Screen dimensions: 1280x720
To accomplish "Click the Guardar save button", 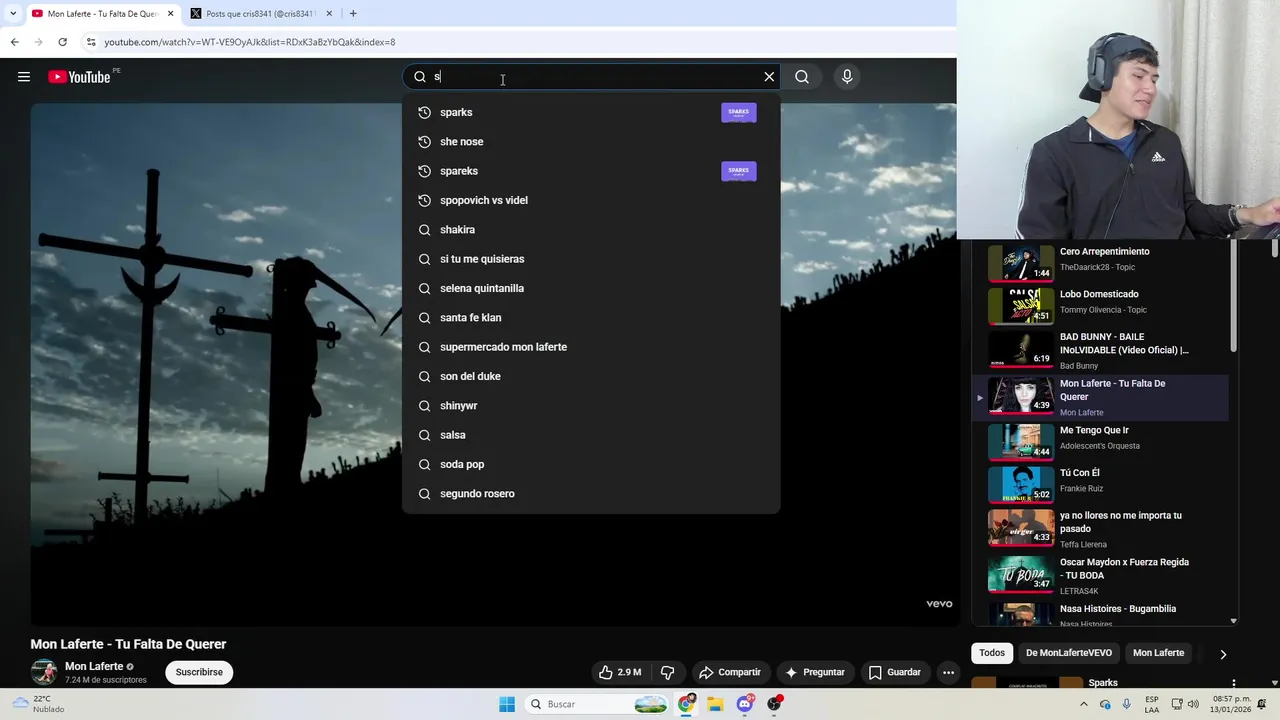I will [894, 673].
